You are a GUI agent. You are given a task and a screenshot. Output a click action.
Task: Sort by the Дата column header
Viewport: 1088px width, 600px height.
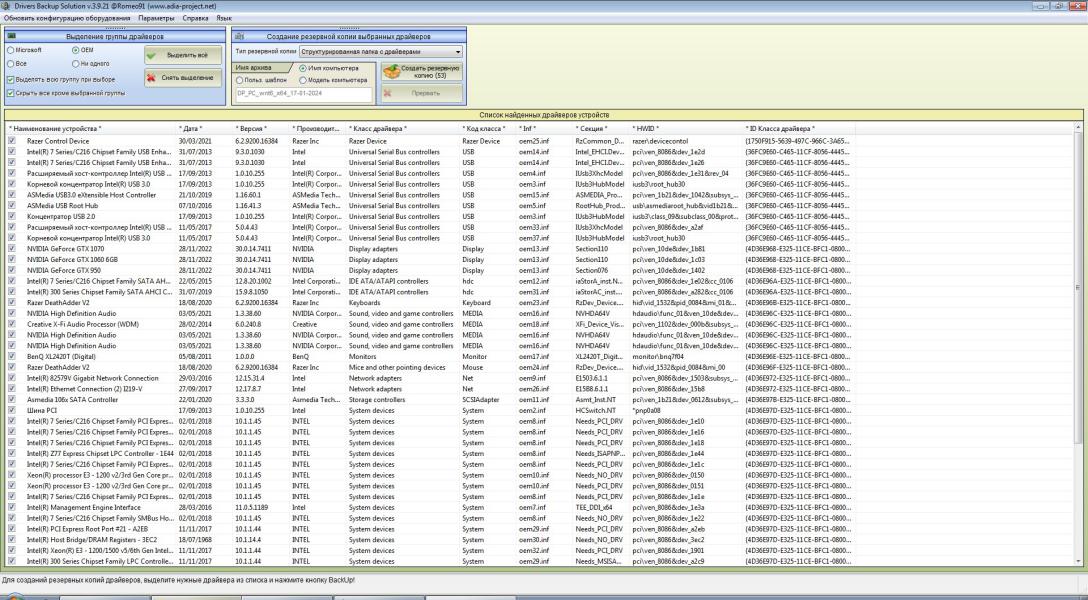tap(204, 129)
